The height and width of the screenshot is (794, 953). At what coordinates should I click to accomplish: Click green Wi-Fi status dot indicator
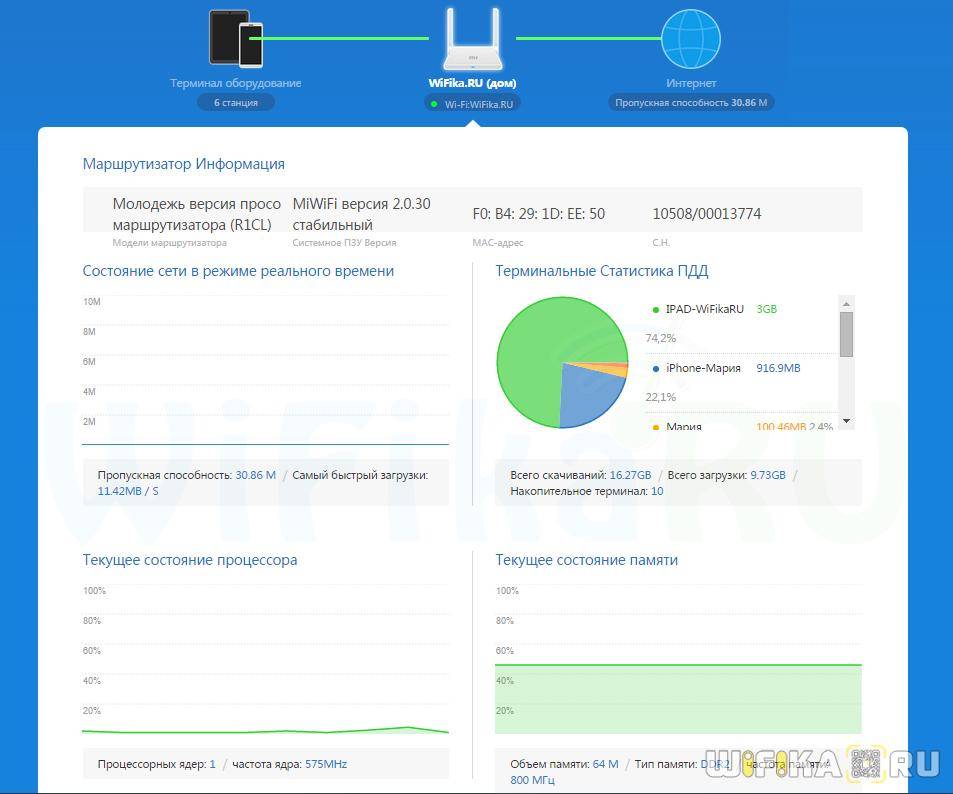coord(433,104)
